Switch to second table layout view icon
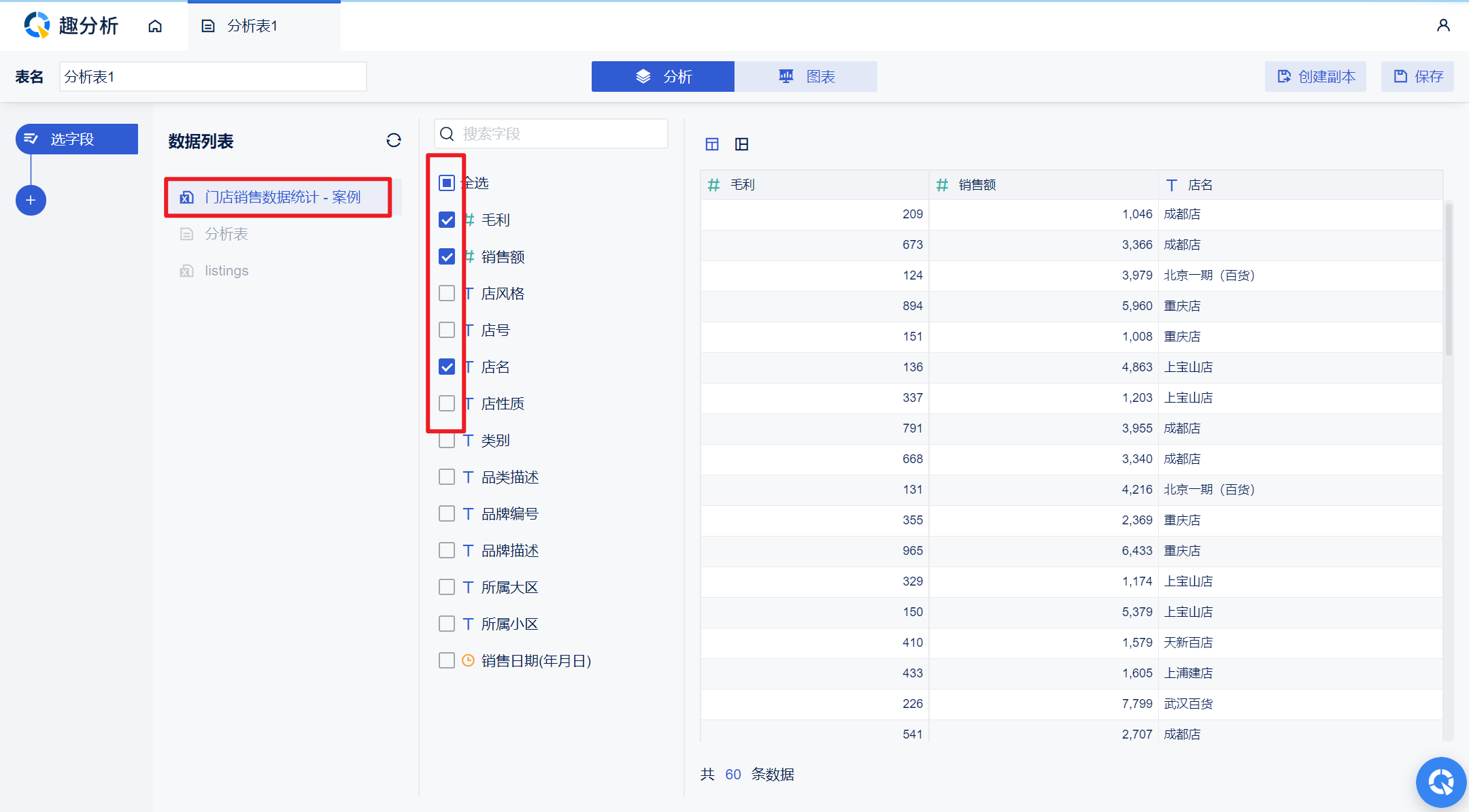Image resolution: width=1469 pixels, height=812 pixels. [x=742, y=144]
